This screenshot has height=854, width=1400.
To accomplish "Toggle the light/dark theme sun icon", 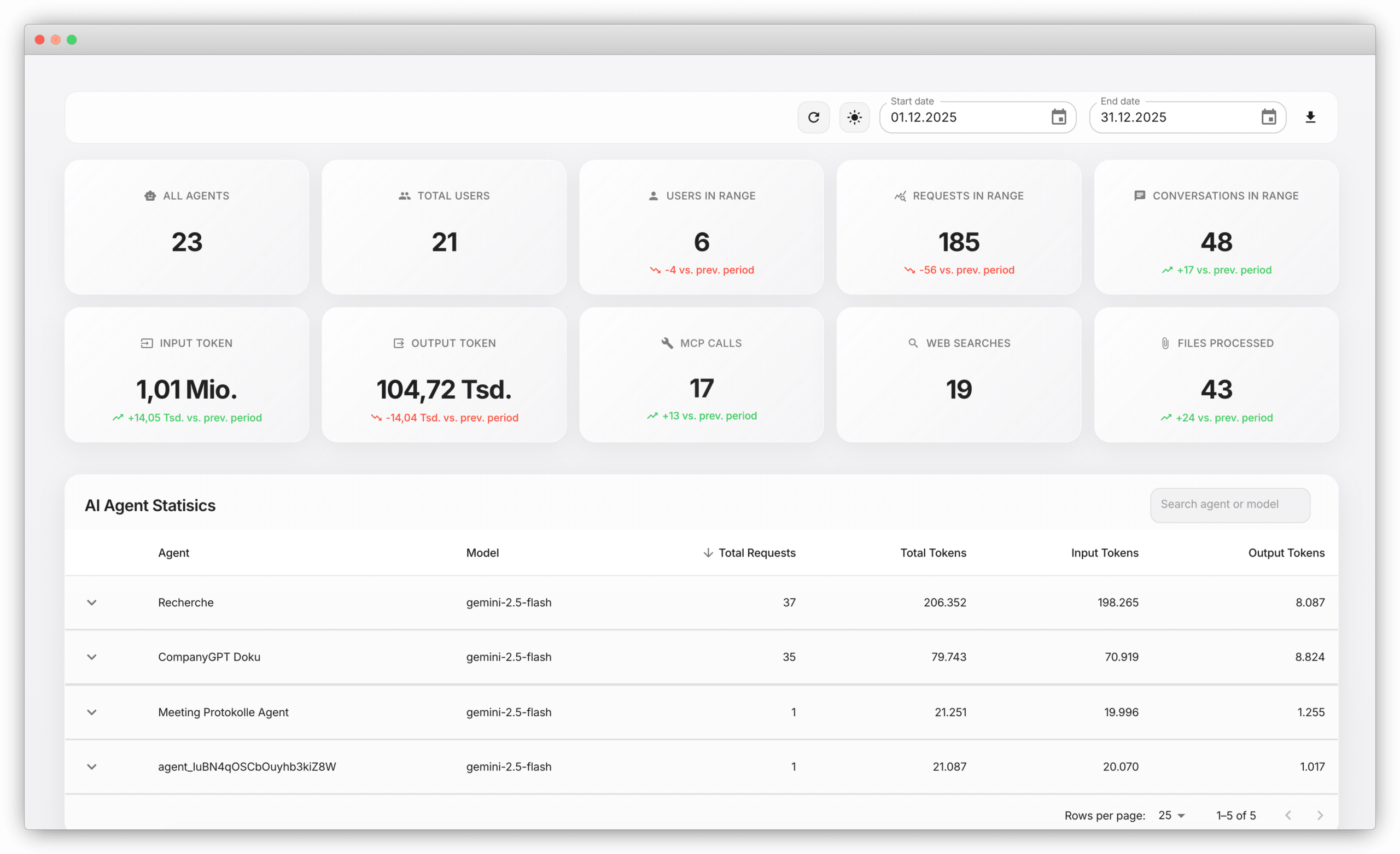I will coord(855,117).
